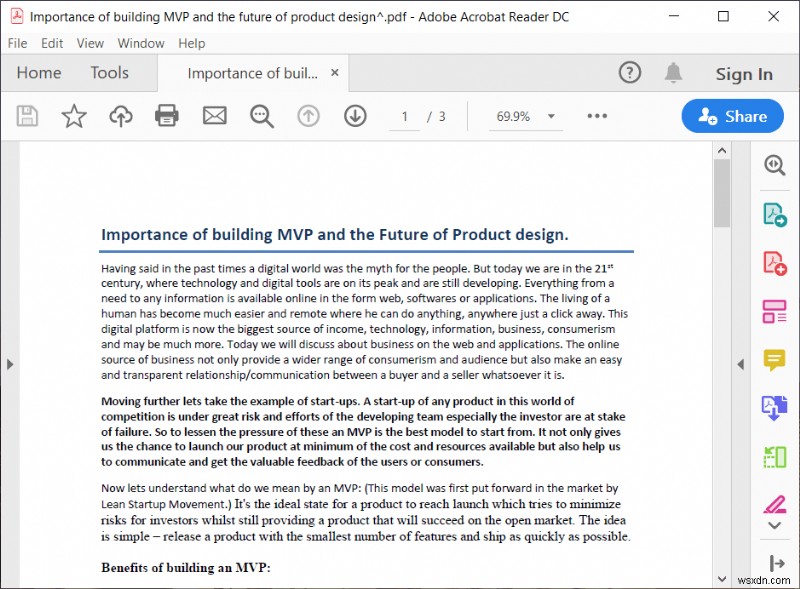
Task: Send the document via the Email icon
Action: click(x=214, y=116)
